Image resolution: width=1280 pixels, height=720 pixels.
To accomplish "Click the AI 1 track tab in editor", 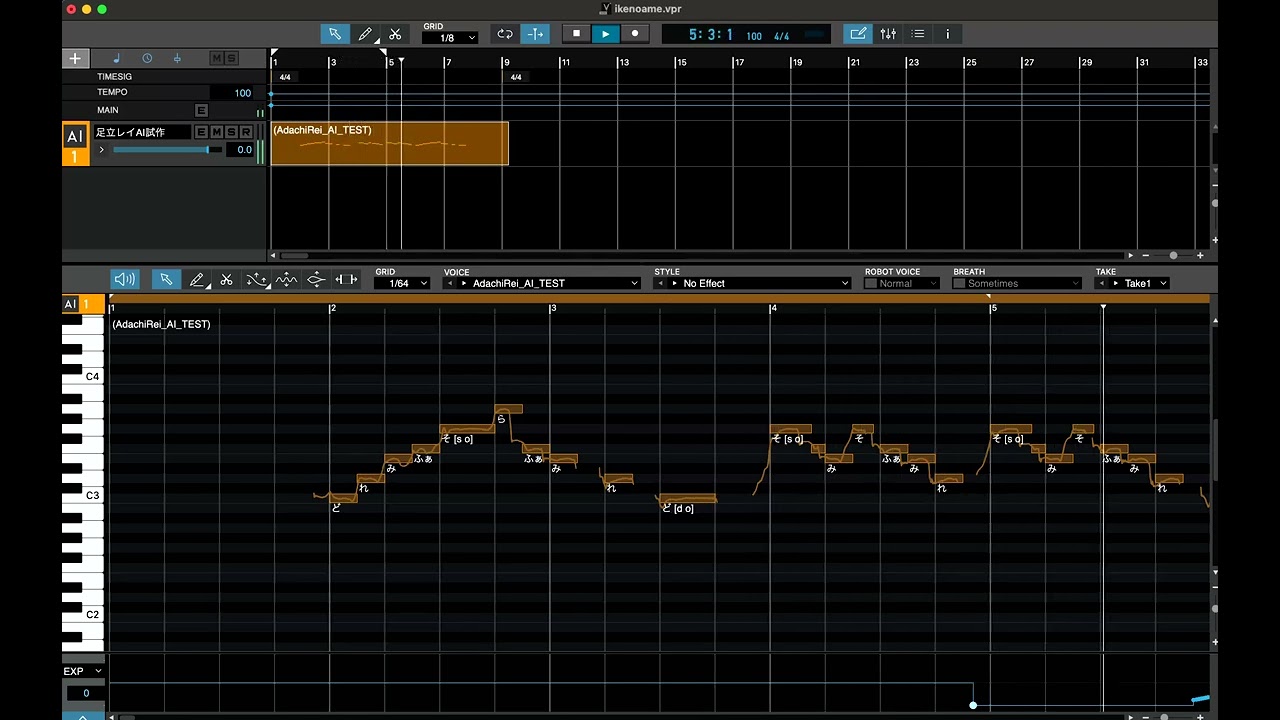I will pos(84,304).
